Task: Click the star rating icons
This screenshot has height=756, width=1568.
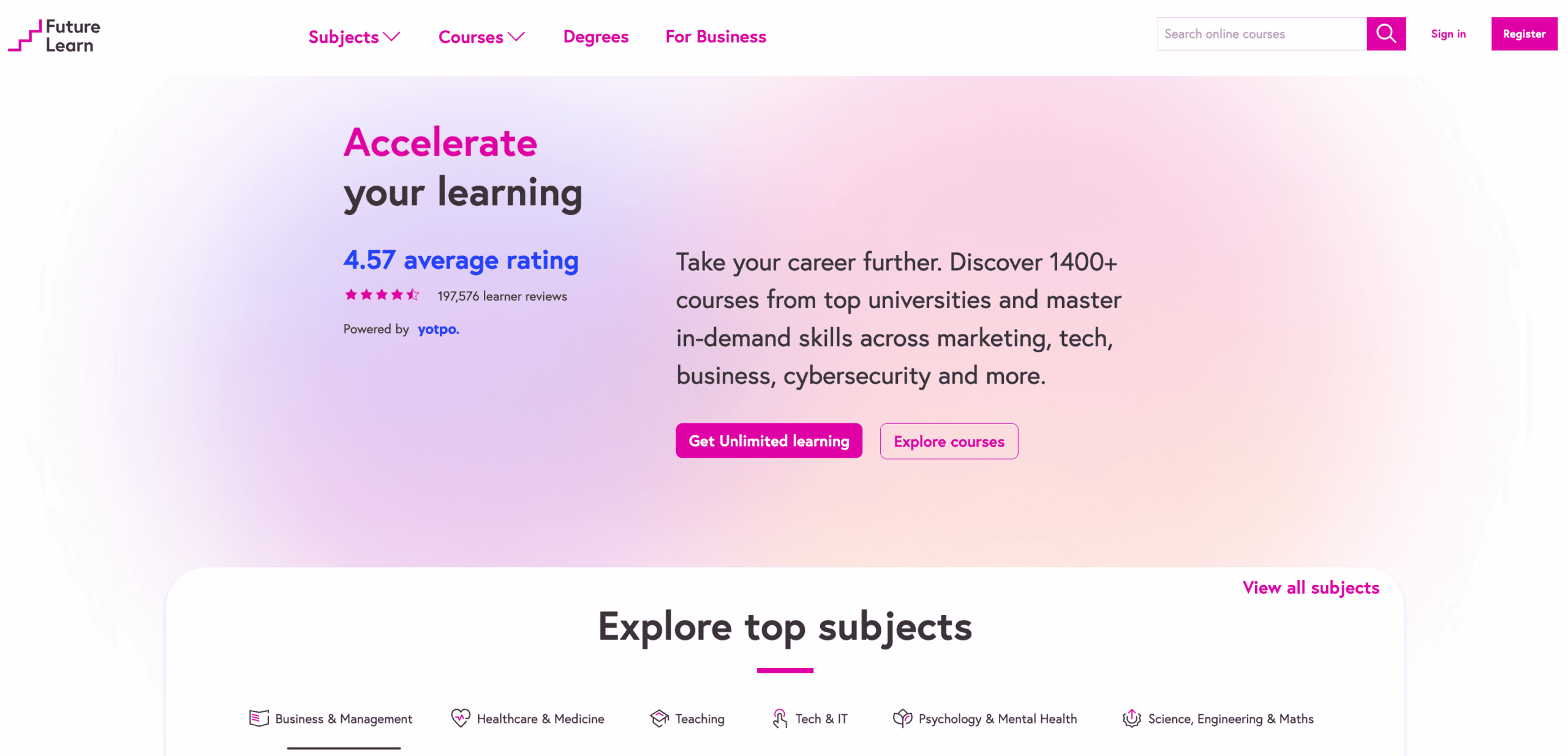Action: point(382,295)
